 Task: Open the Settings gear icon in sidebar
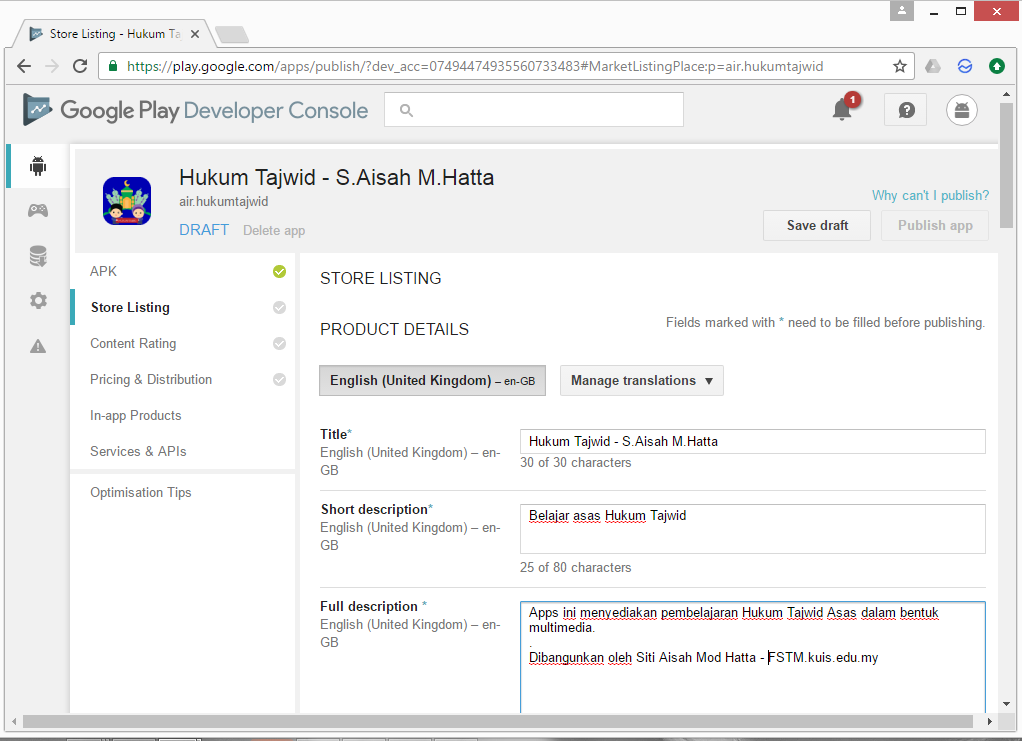38,300
